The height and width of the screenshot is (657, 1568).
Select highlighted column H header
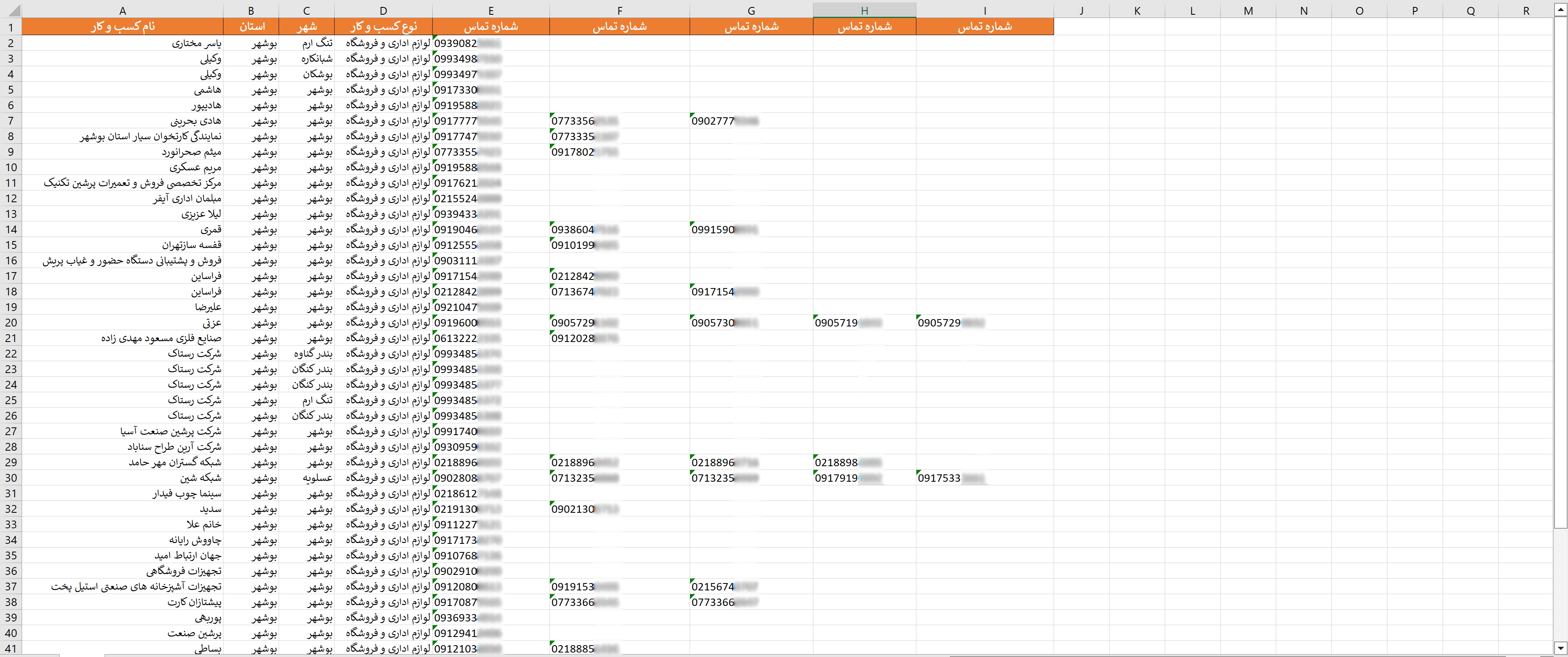[x=864, y=10]
